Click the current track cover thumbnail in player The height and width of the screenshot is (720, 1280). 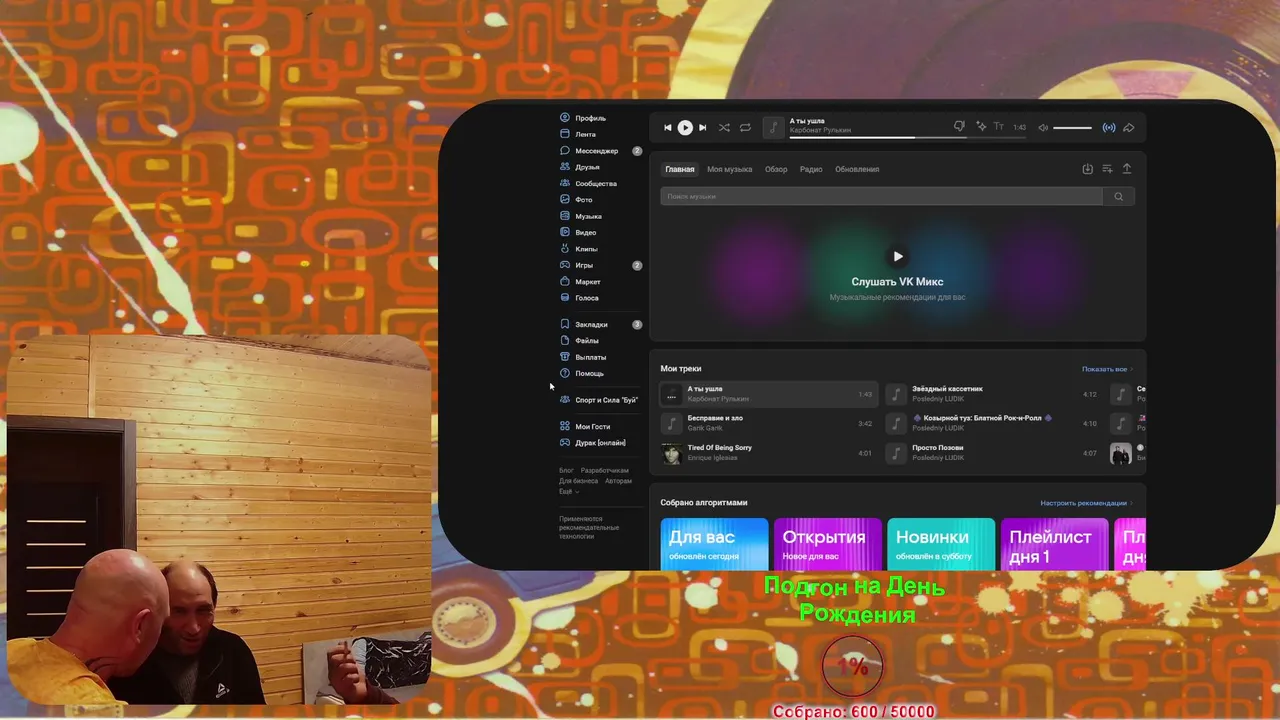pos(774,127)
